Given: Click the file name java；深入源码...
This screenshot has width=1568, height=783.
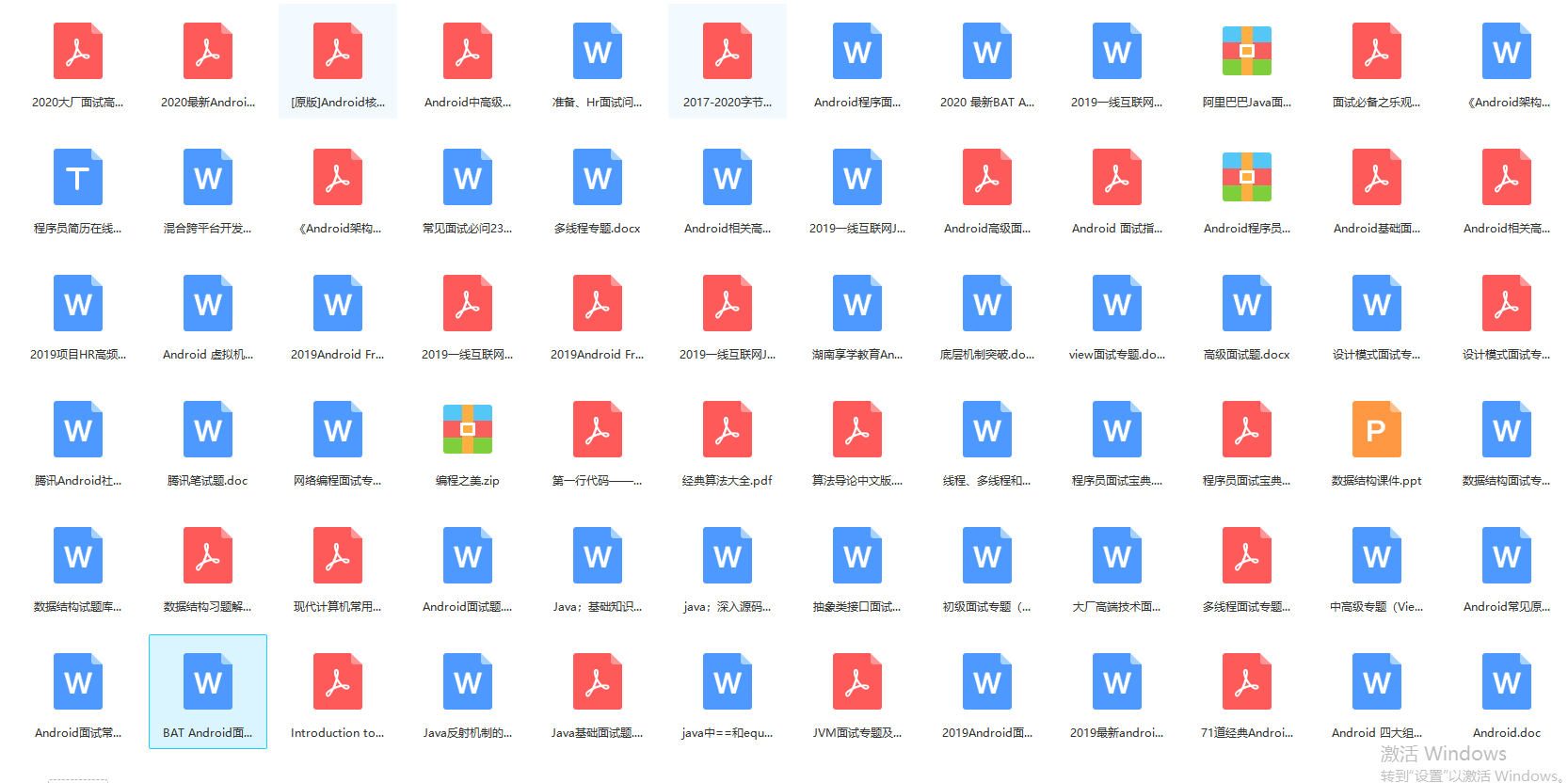Looking at the screenshot, I should click(x=728, y=607).
